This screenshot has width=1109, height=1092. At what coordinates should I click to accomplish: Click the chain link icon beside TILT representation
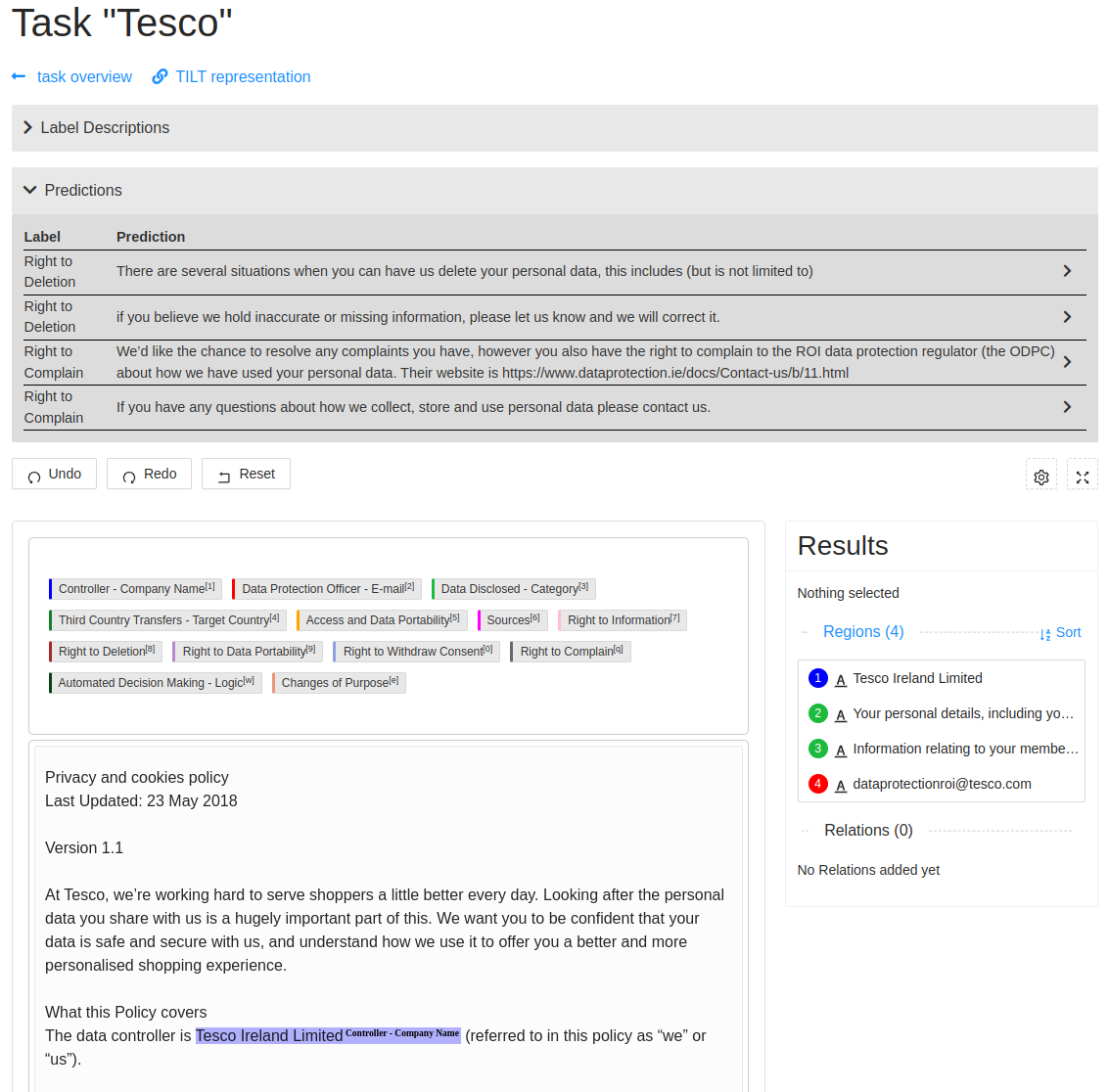(x=160, y=76)
